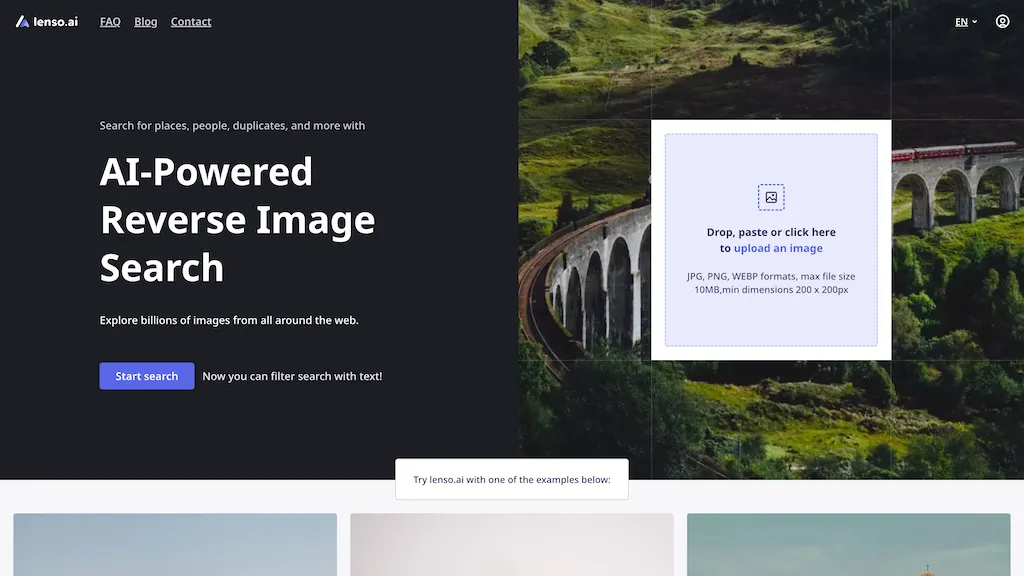Open the Contact page

191,22
